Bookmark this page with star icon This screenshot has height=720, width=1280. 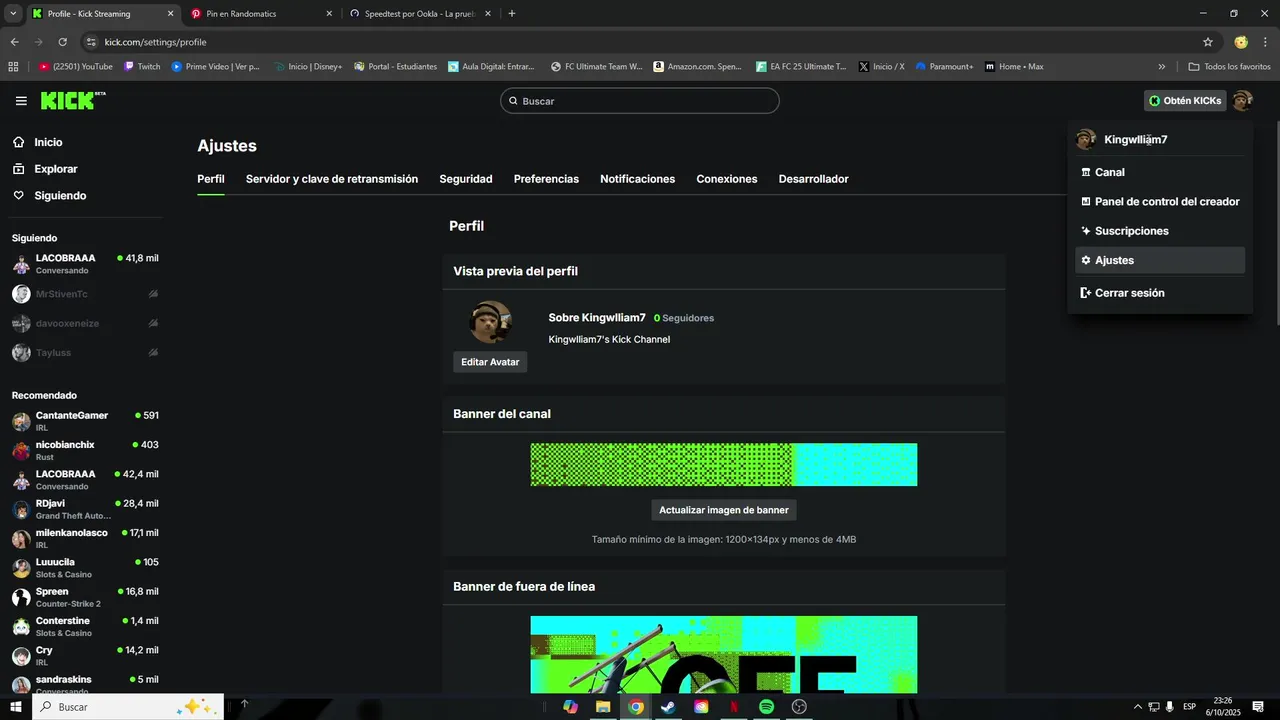coord(1208,42)
